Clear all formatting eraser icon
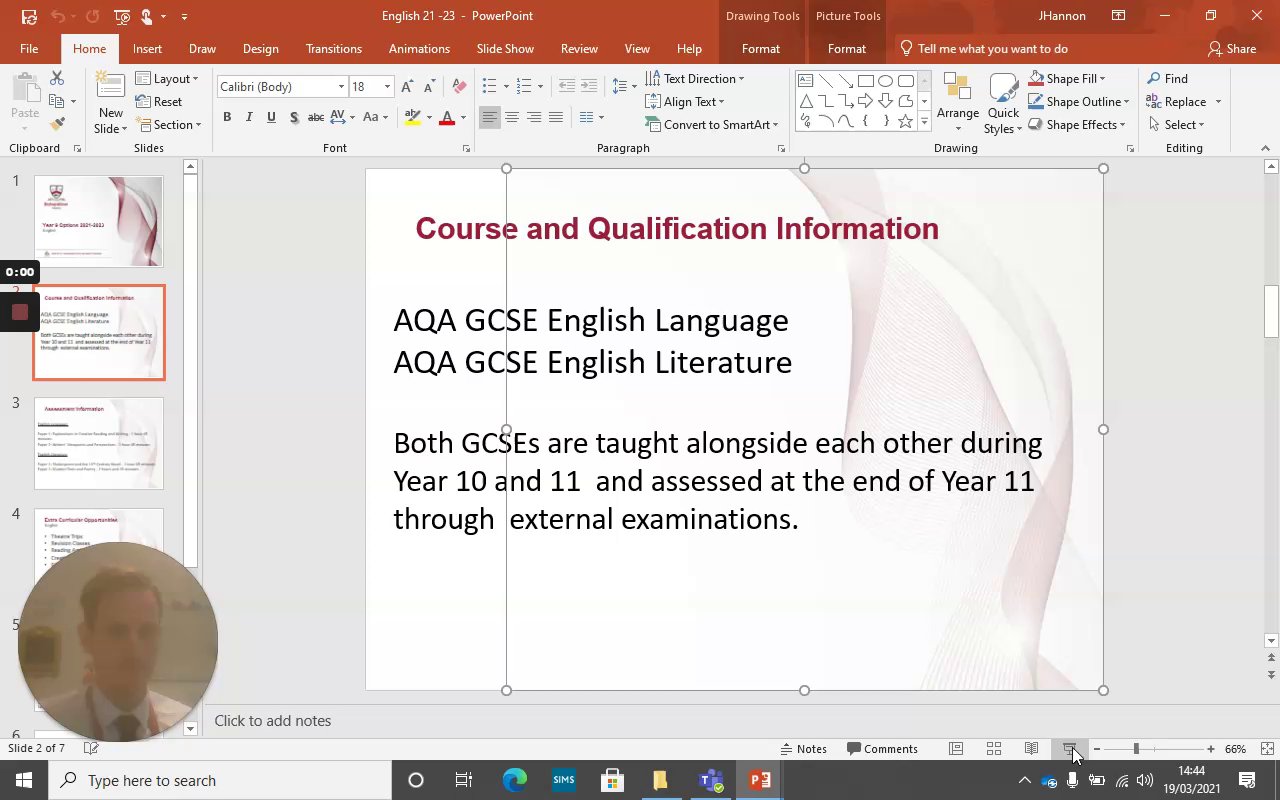 (459, 87)
